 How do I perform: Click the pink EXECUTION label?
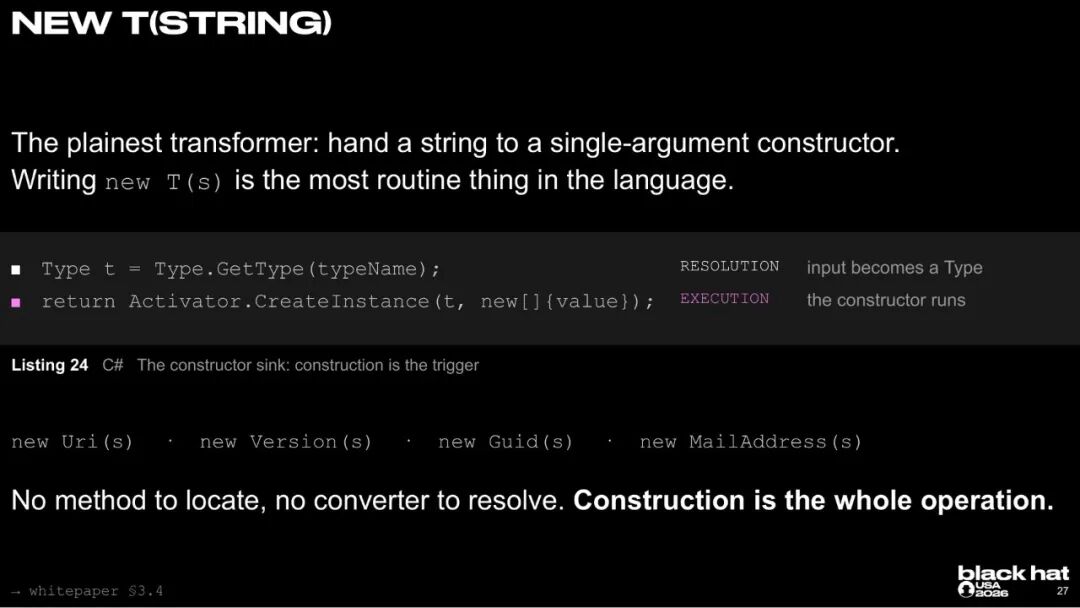point(724,299)
